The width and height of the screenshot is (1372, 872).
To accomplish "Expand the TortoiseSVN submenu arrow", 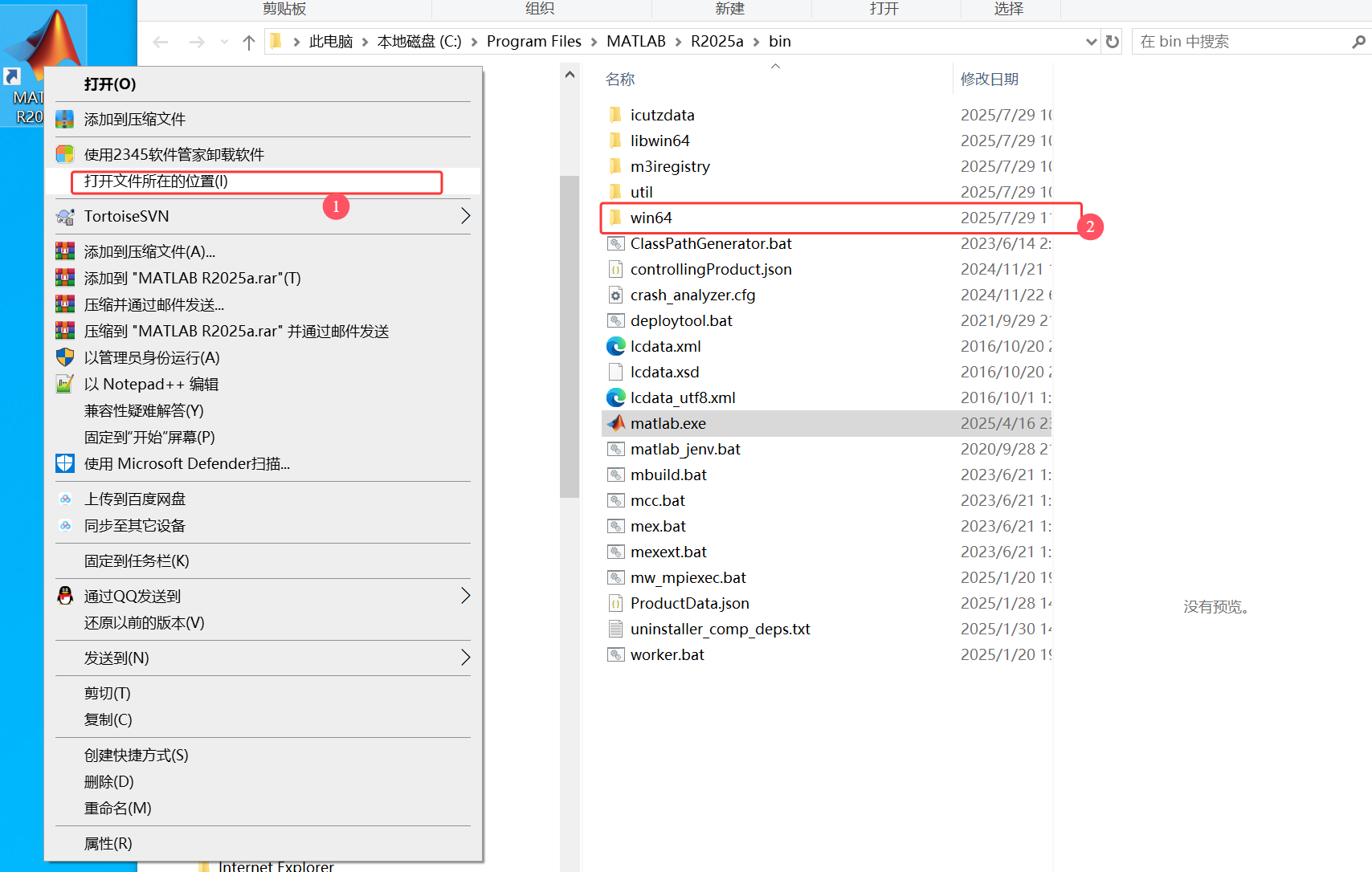I will click(465, 216).
